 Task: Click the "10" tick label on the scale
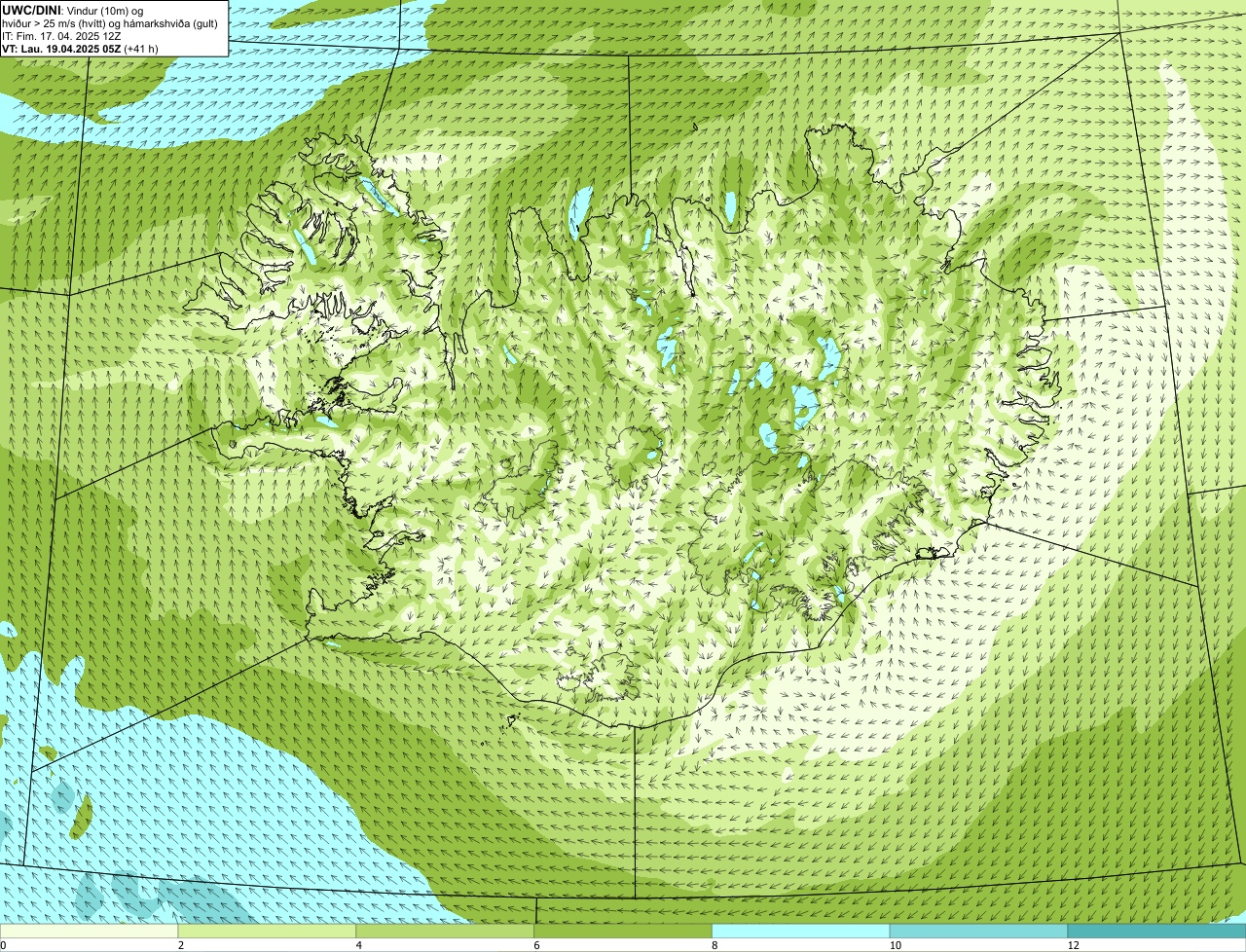[x=895, y=945]
